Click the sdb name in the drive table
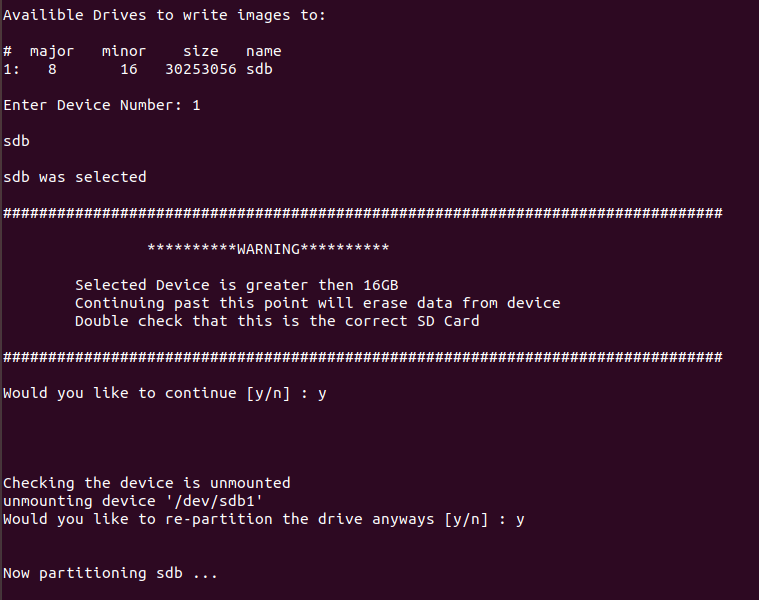 [259, 69]
